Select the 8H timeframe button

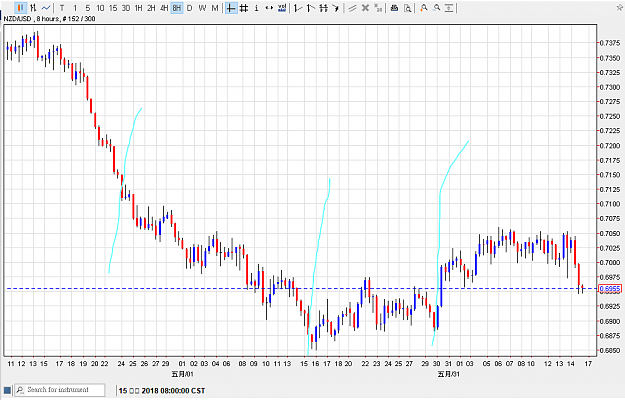coord(177,8)
